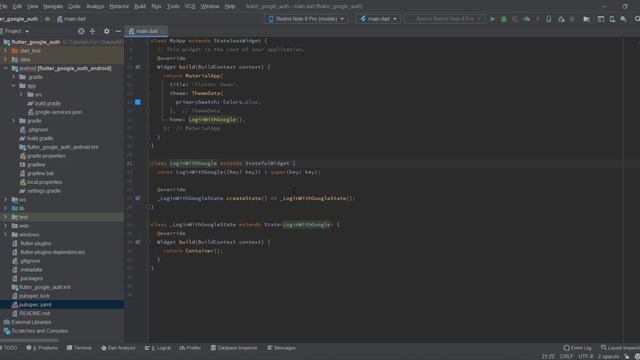Close the main.dart editor tab
The height and width of the screenshot is (360, 640).
(163, 31)
